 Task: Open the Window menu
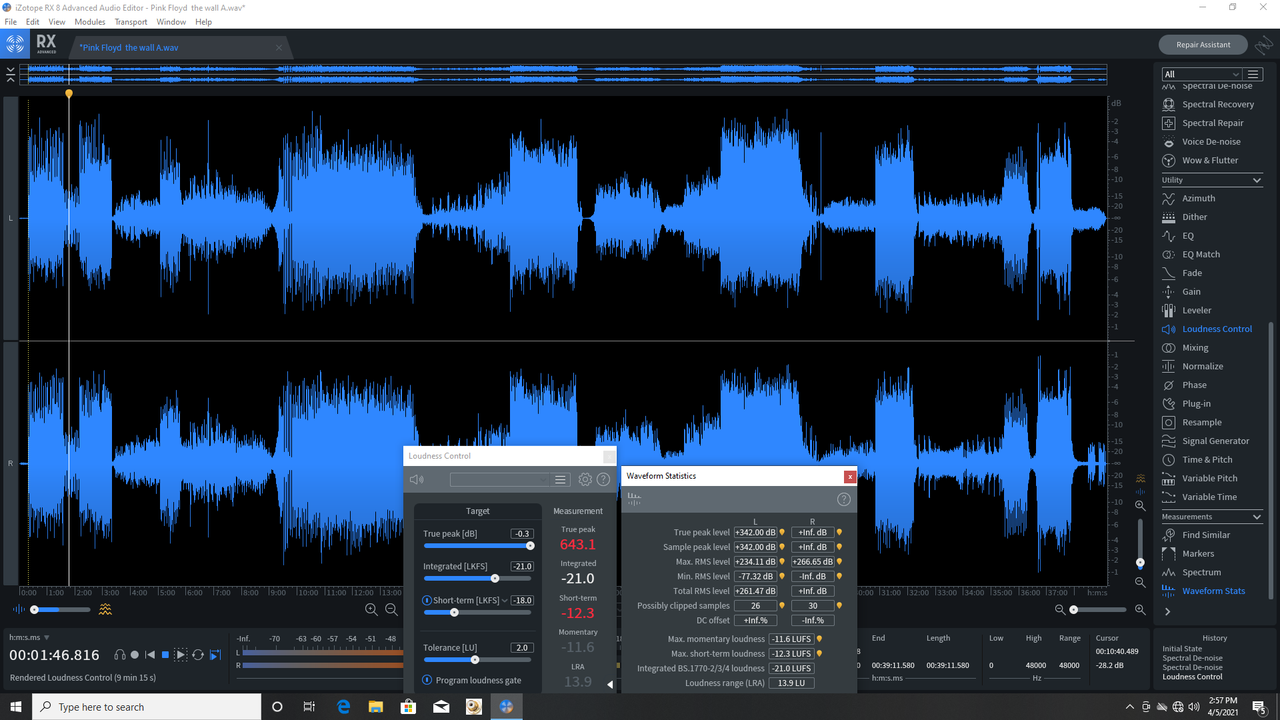click(x=171, y=21)
